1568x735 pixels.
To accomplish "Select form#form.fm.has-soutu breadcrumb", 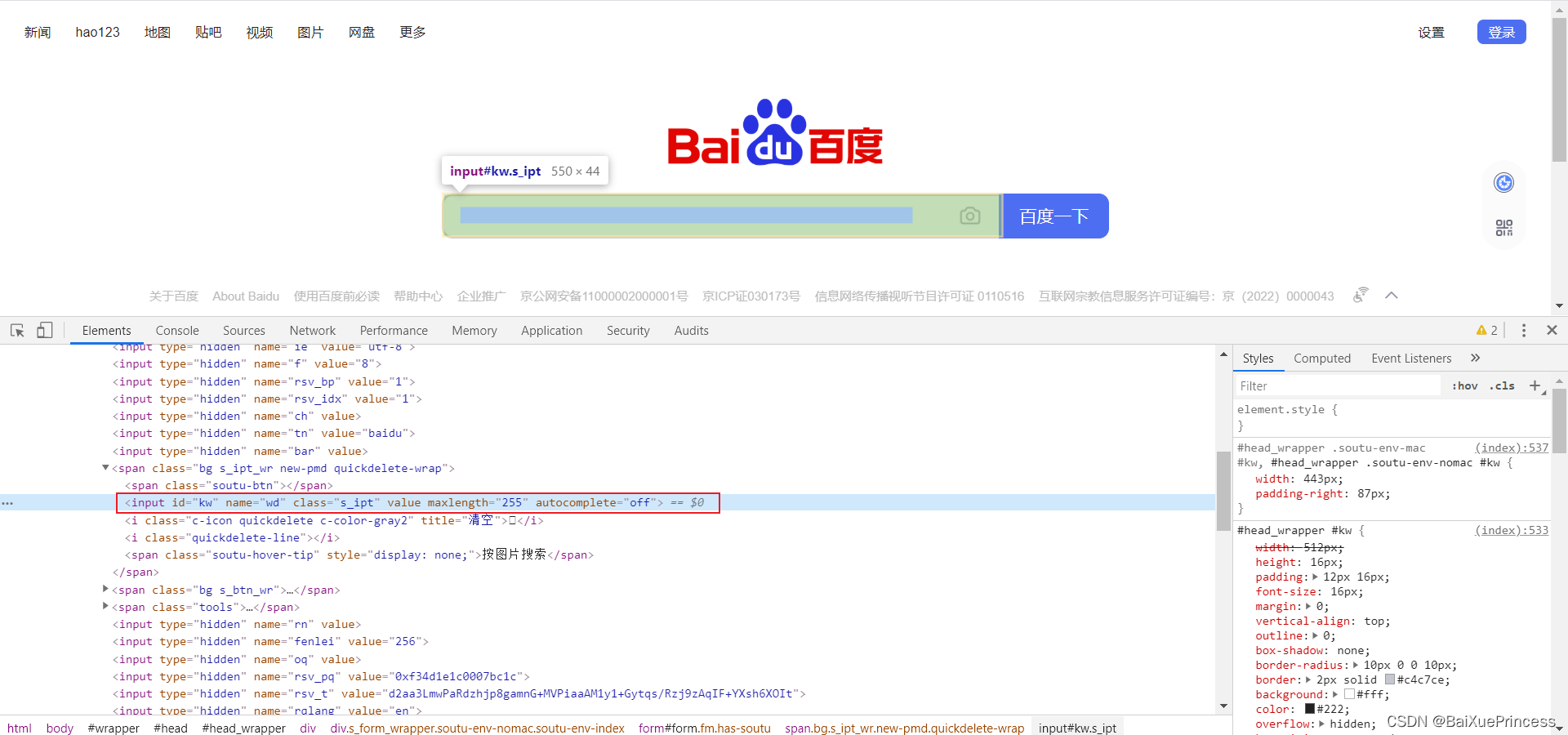I will 704,728.
